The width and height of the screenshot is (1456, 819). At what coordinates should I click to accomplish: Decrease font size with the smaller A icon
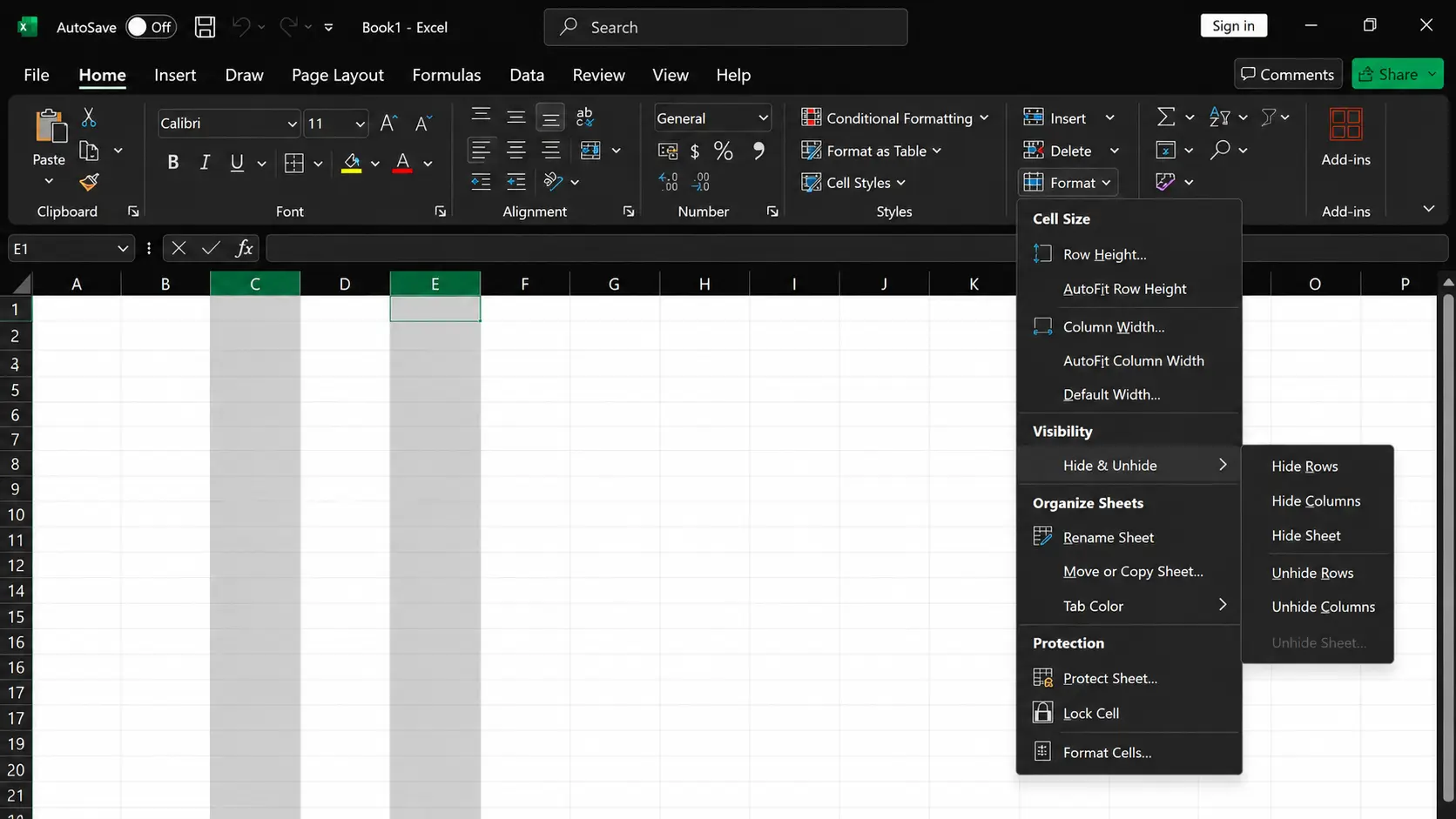[423, 124]
